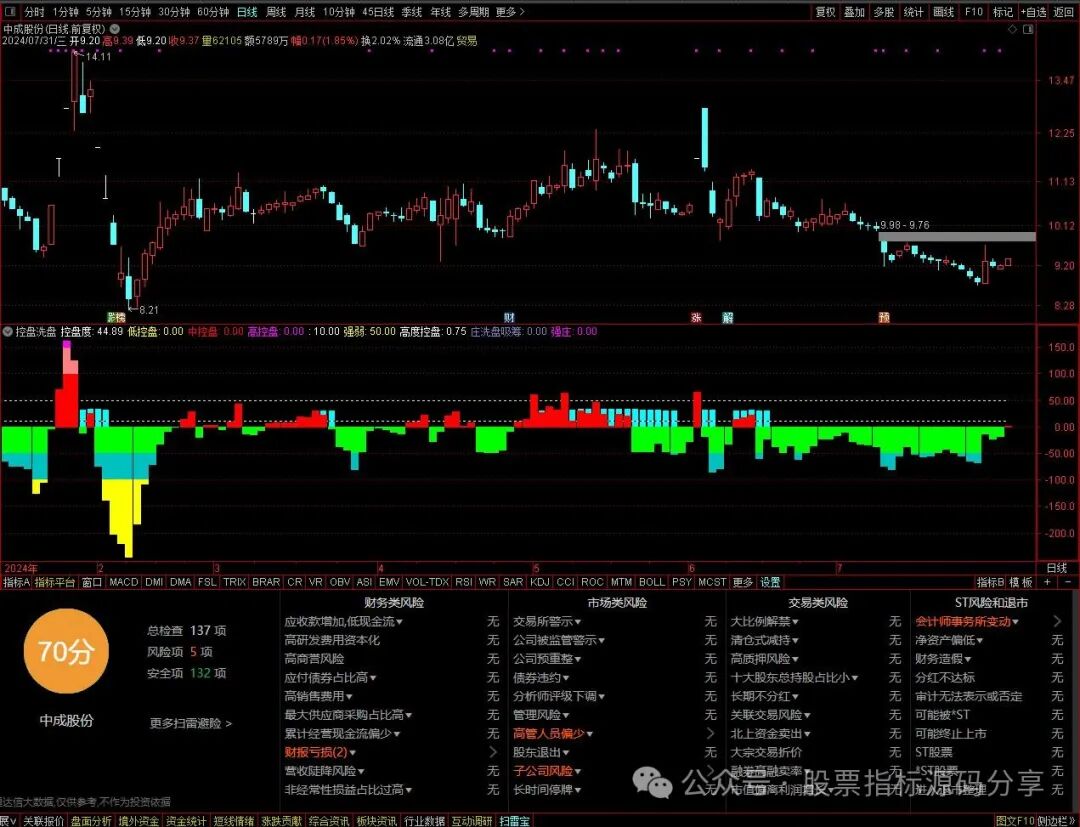Screen dimensions: 1080x827
Task: Open the F10 company info
Action: pos(973,12)
